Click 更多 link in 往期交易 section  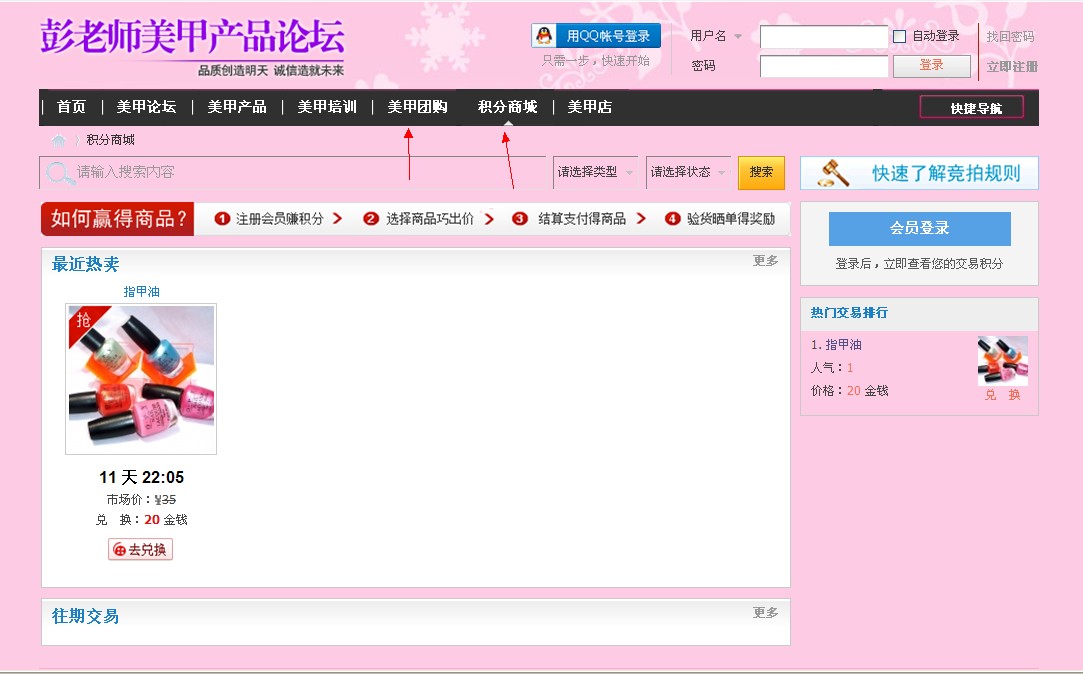coord(765,613)
